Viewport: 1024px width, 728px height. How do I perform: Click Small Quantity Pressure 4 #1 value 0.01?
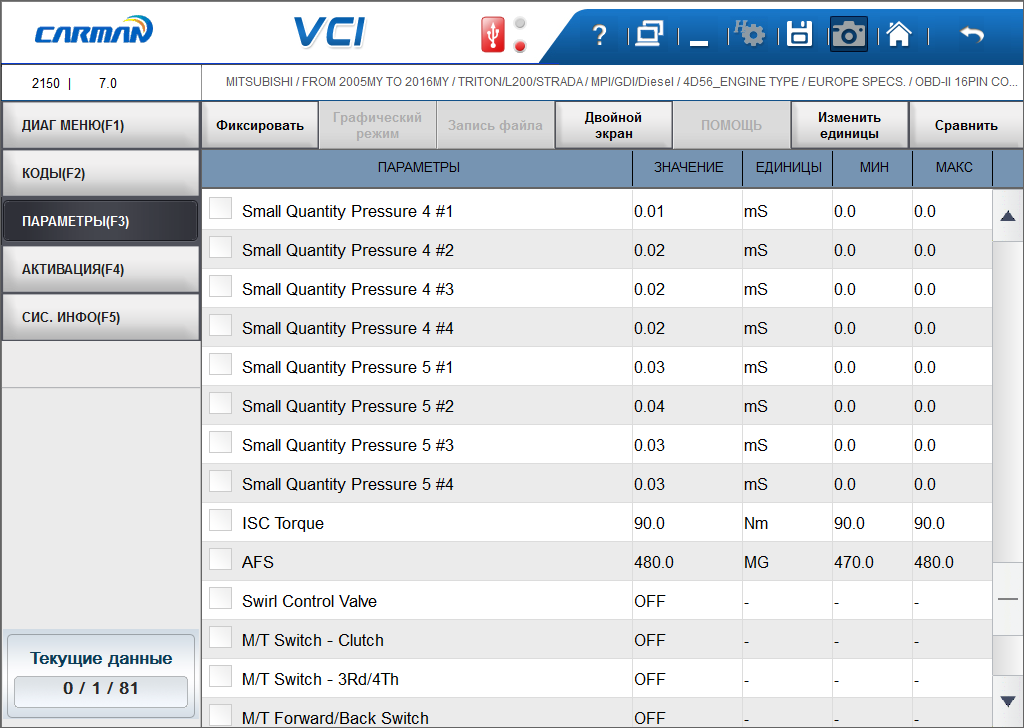pos(649,212)
